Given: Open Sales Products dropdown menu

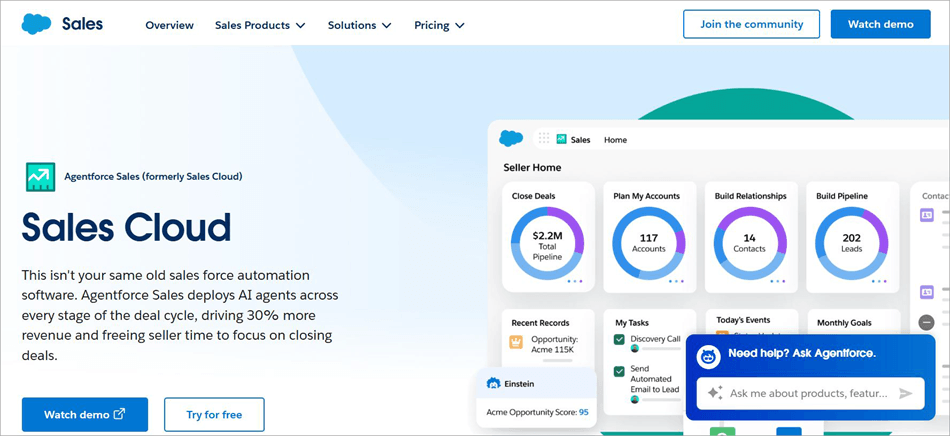Looking at the screenshot, I should coord(260,25).
